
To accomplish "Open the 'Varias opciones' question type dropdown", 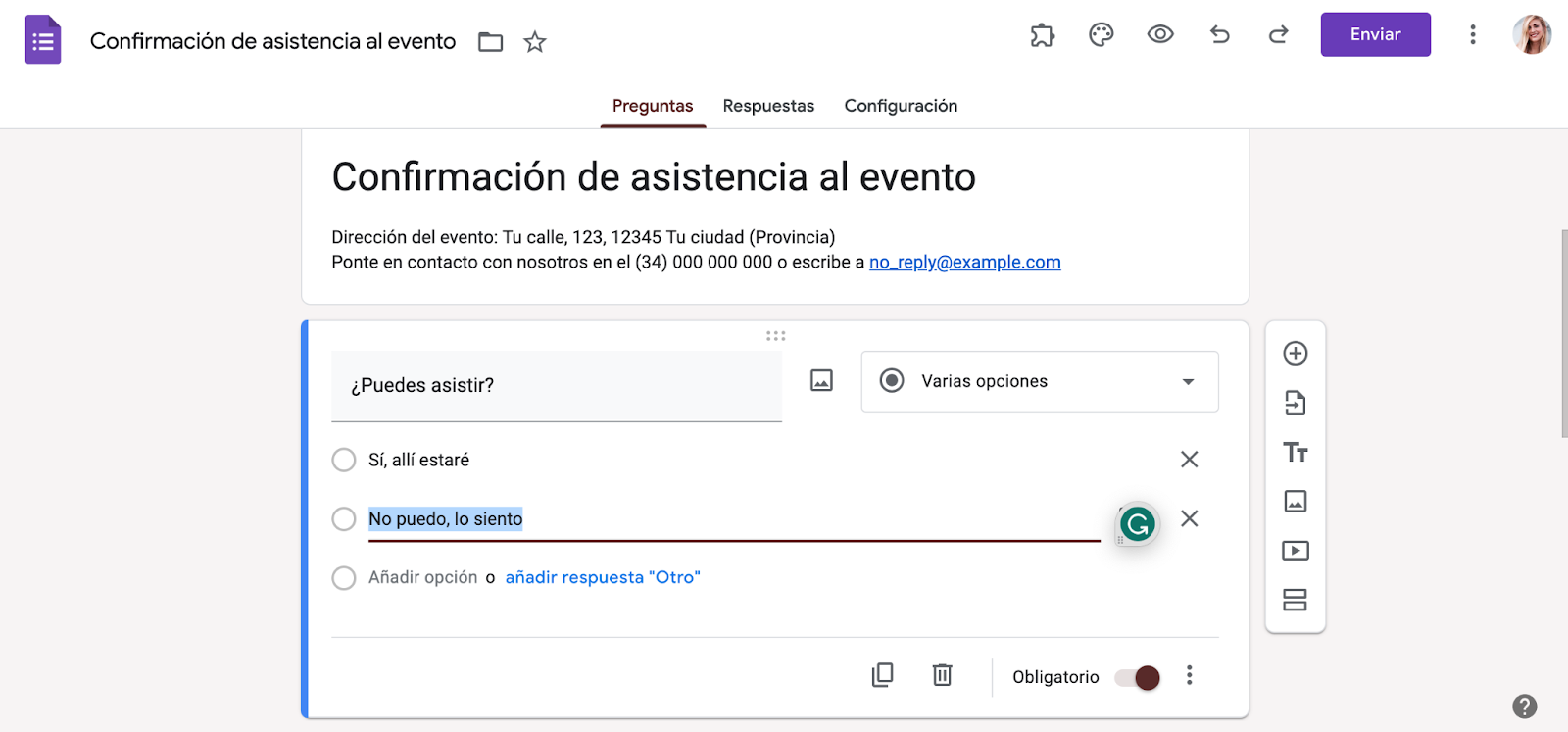I will [1040, 381].
